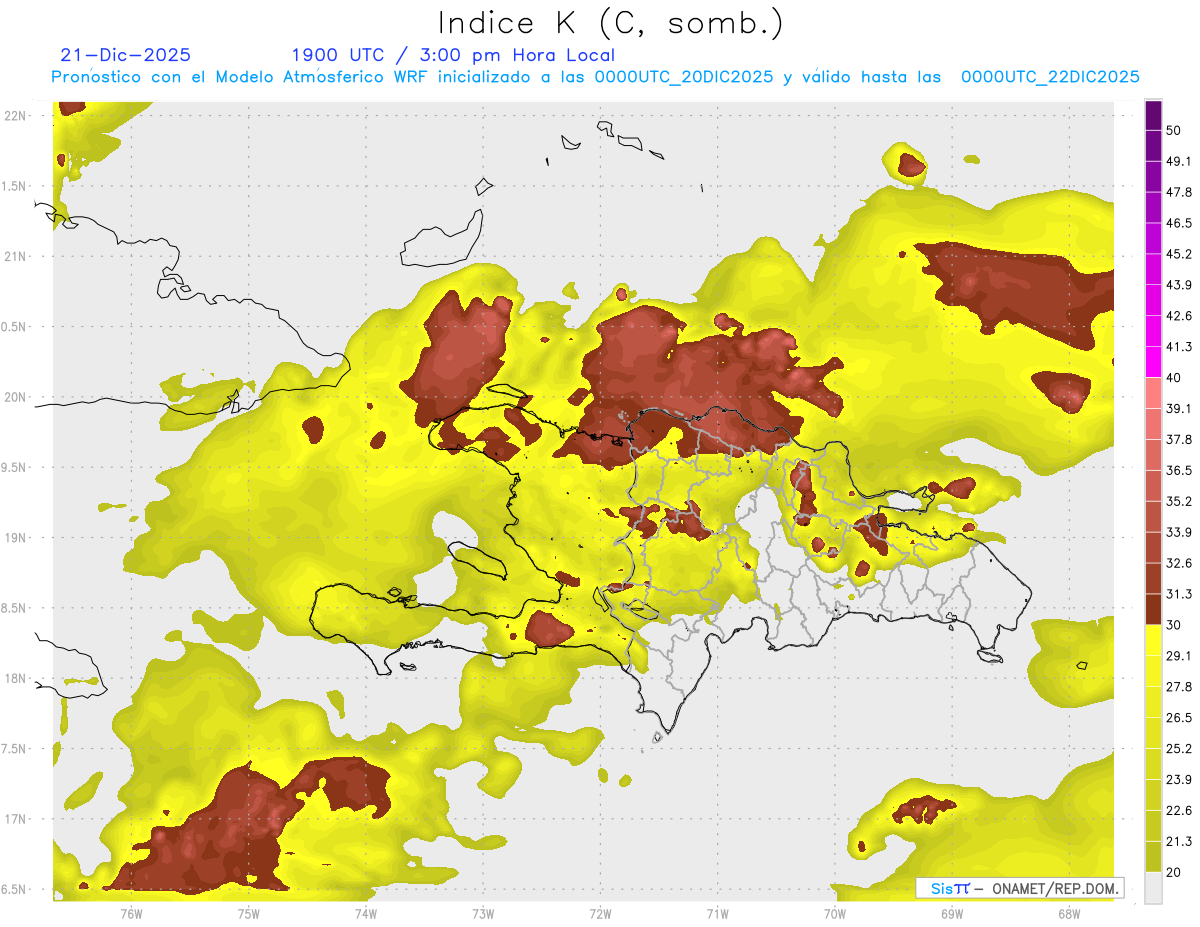Click the '17N' latitude label
Screen dimensions: 1200x927
coord(15,820)
